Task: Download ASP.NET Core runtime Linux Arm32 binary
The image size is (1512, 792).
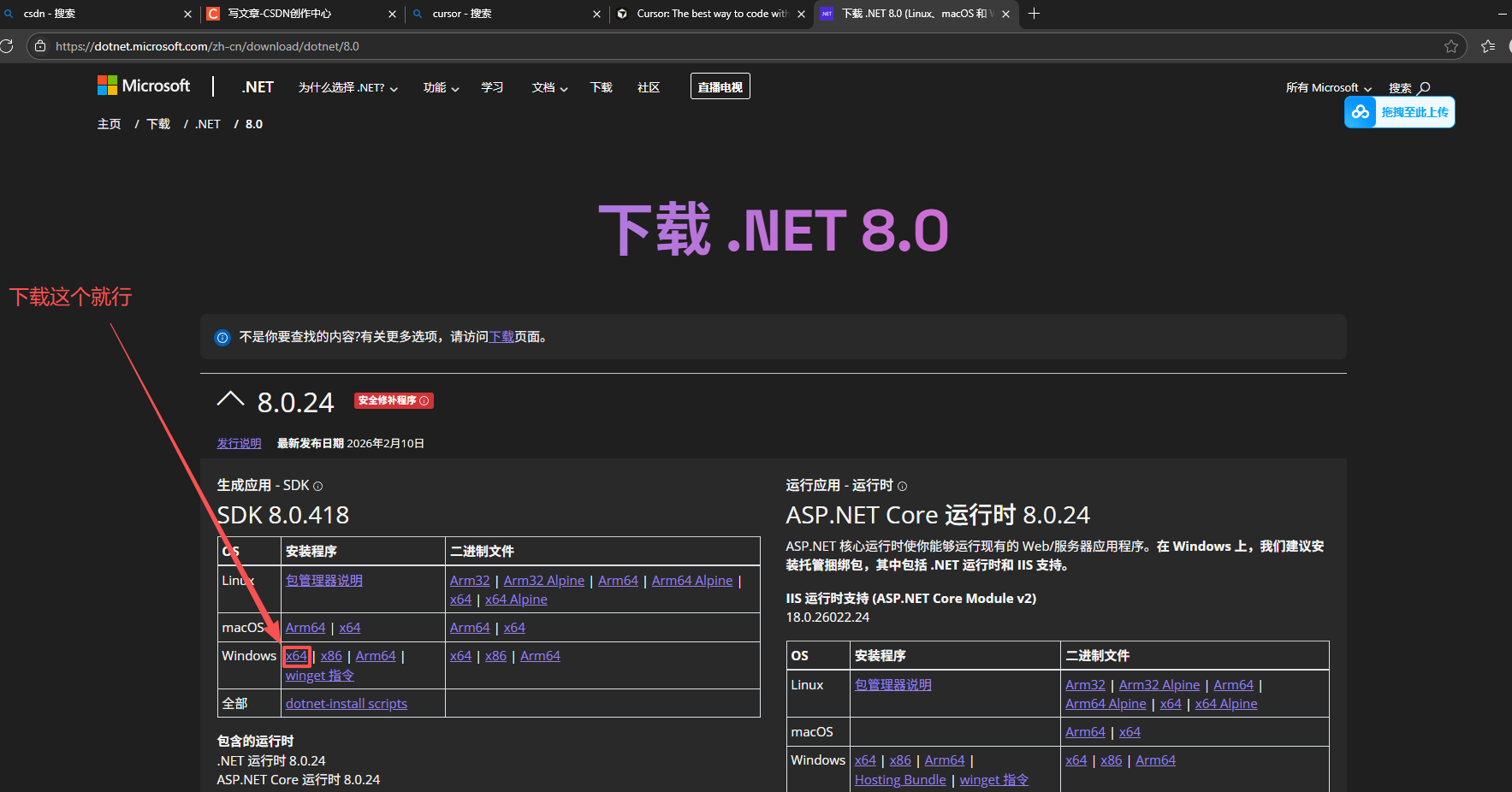Action: pyautogui.click(x=1085, y=685)
